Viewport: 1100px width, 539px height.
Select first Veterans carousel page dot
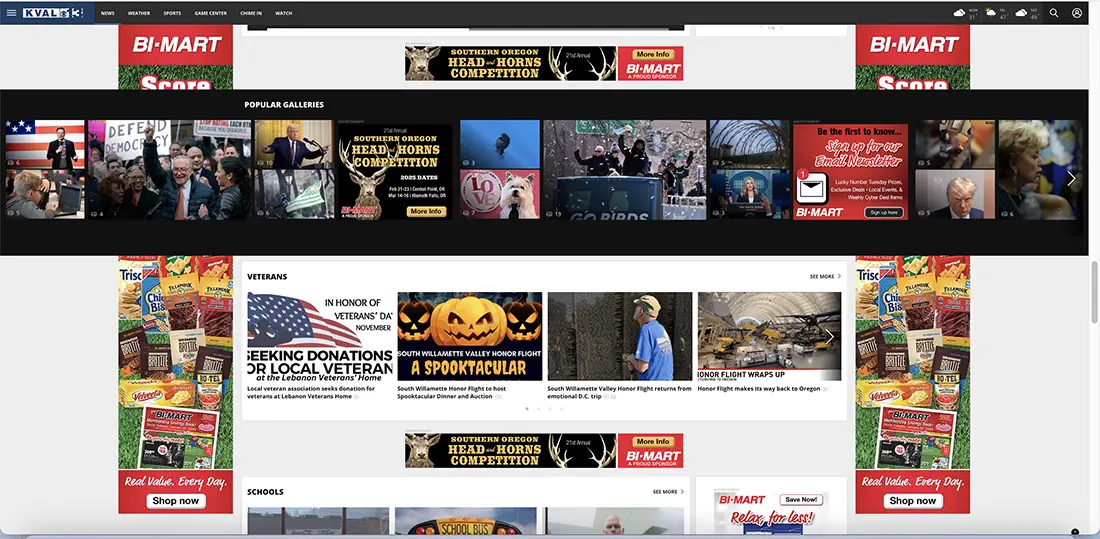(527, 408)
